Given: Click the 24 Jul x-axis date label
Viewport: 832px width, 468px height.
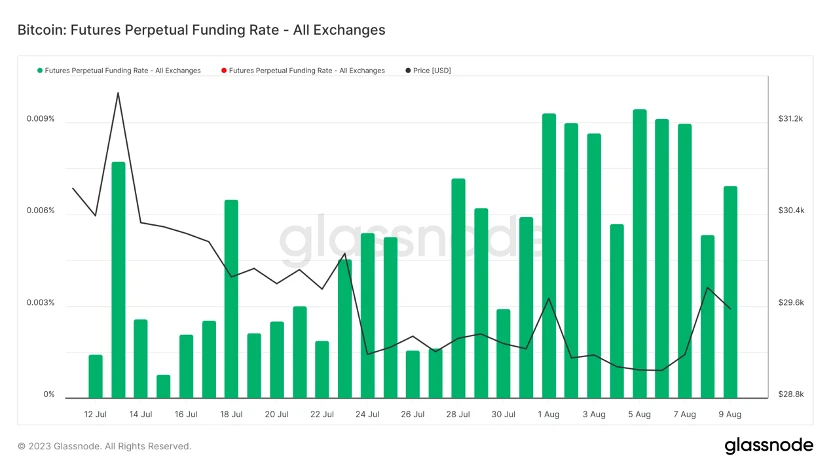Looking at the screenshot, I should point(367,414).
